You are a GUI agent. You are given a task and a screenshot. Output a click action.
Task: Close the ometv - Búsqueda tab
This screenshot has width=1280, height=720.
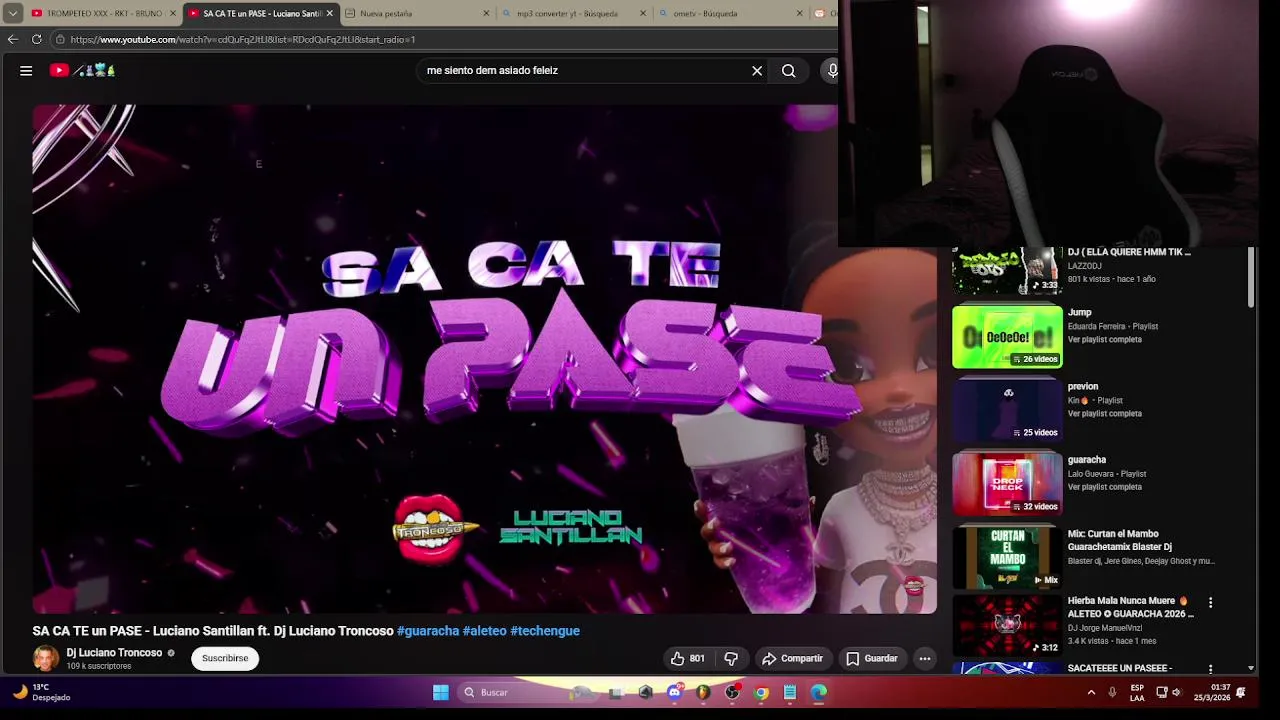800,14
